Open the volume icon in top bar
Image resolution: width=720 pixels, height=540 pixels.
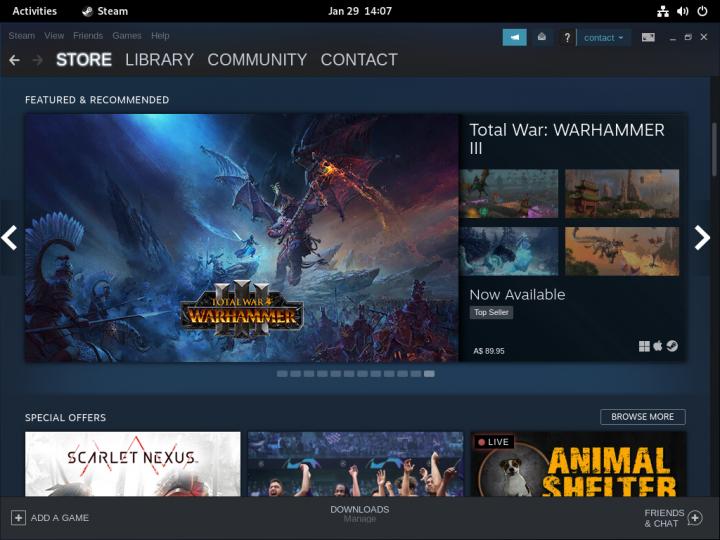[x=682, y=11]
